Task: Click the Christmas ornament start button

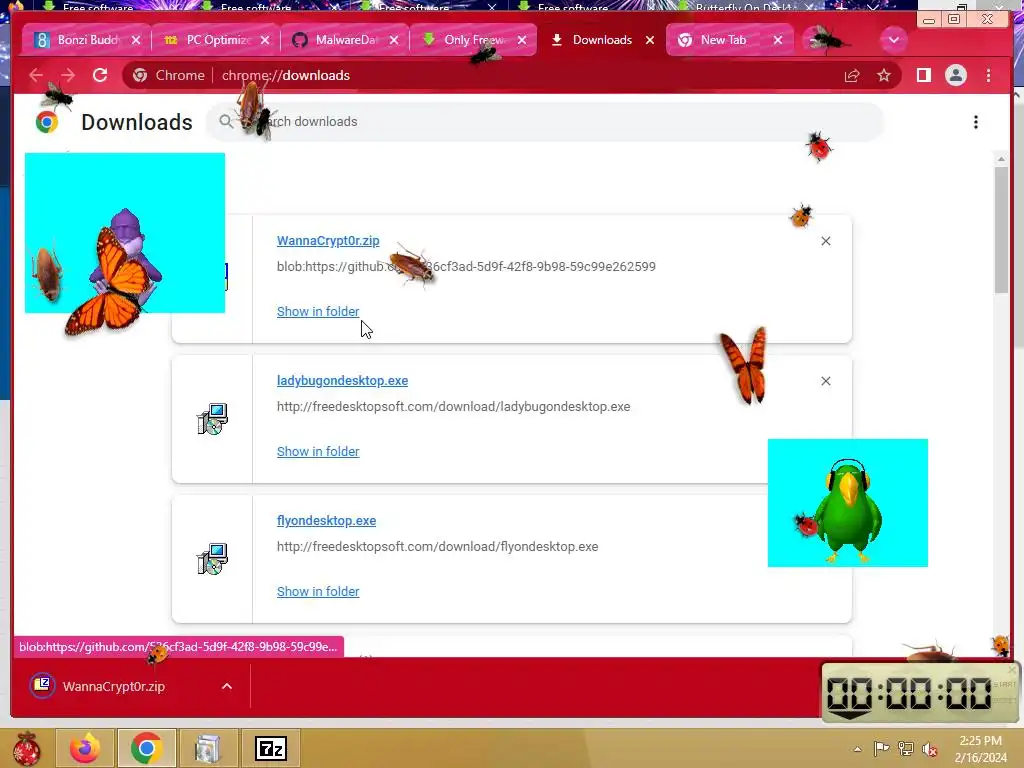Action: [x=26, y=748]
